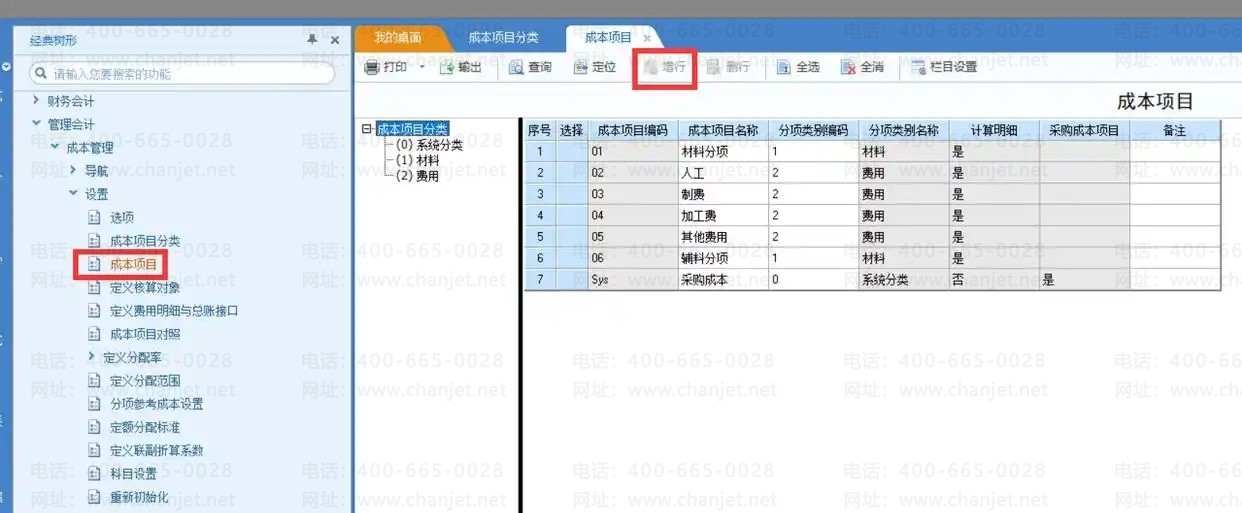Click the 定位 locate toolbar icon
1242x513 pixels.
click(581, 68)
